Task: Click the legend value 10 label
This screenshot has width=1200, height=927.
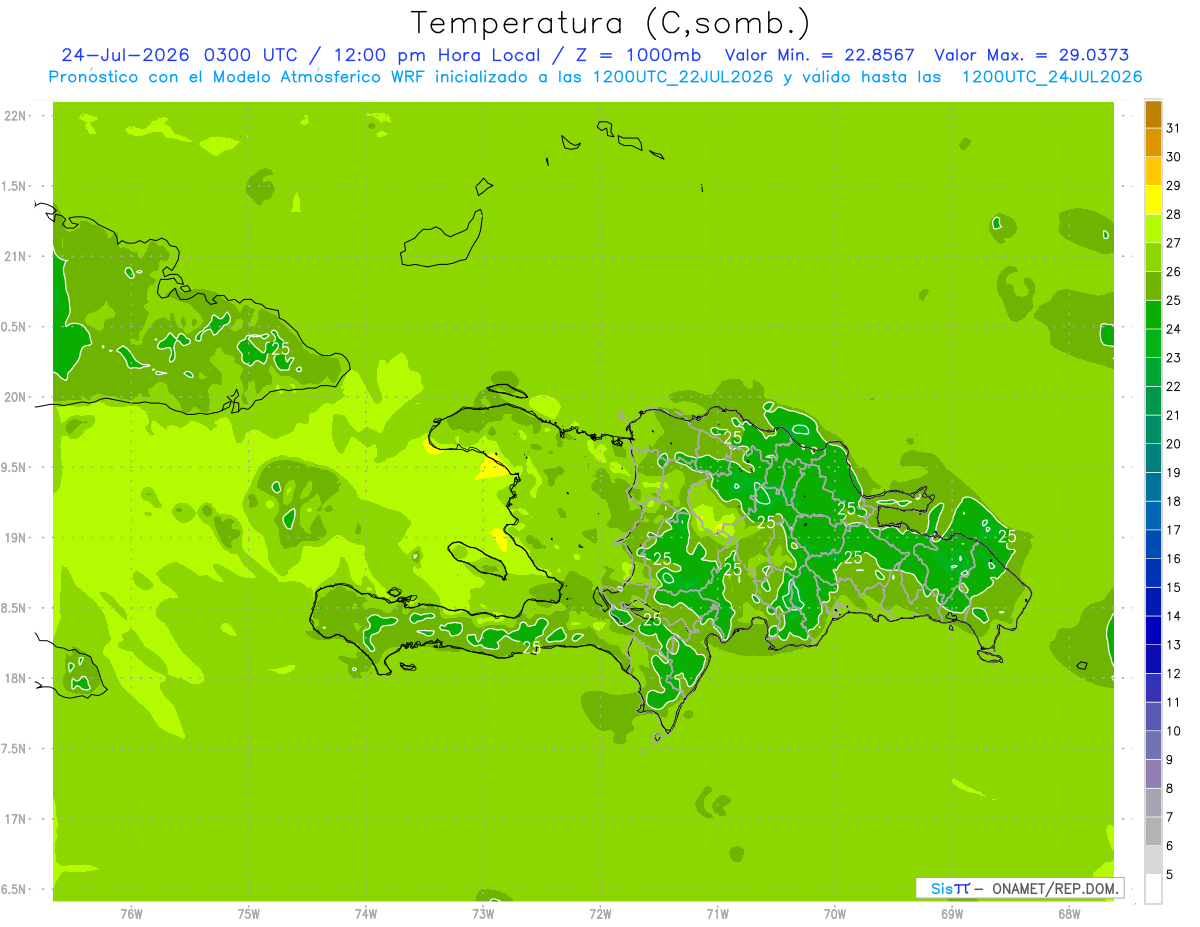Action: [1173, 731]
